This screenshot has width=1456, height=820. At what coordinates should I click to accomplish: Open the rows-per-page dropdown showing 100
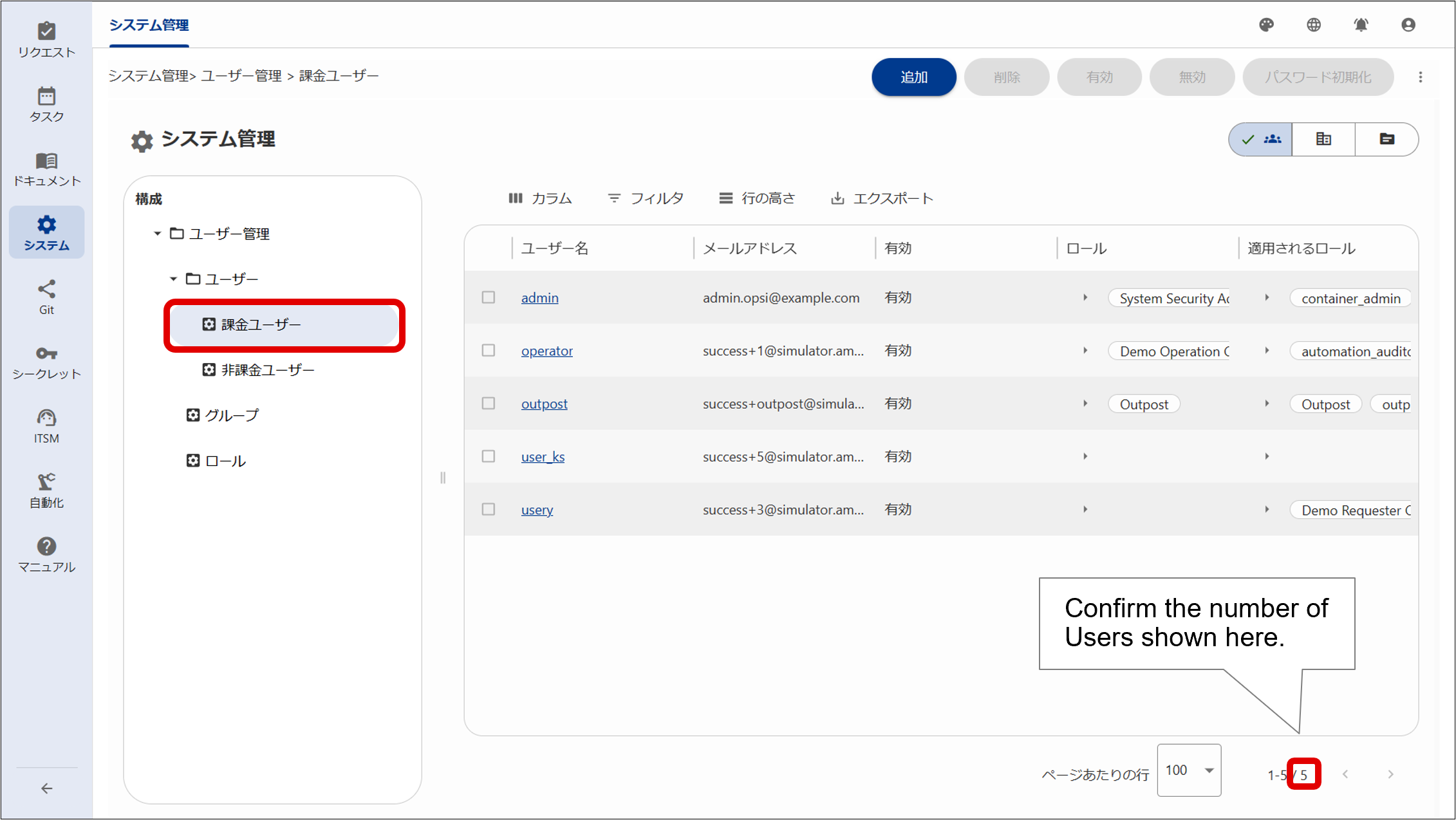(x=1188, y=770)
